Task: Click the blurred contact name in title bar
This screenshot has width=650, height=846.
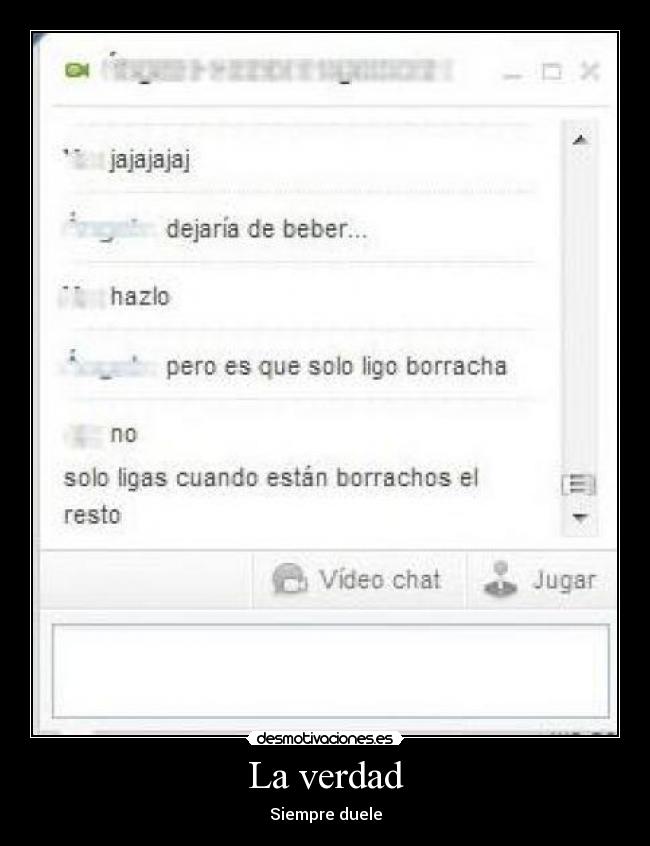Action: [278, 70]
